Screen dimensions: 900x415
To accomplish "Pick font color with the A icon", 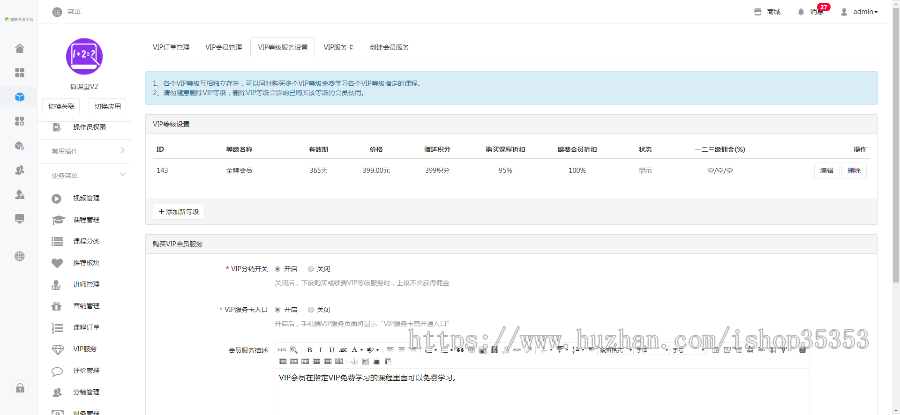I will click(x=355, y=350).
